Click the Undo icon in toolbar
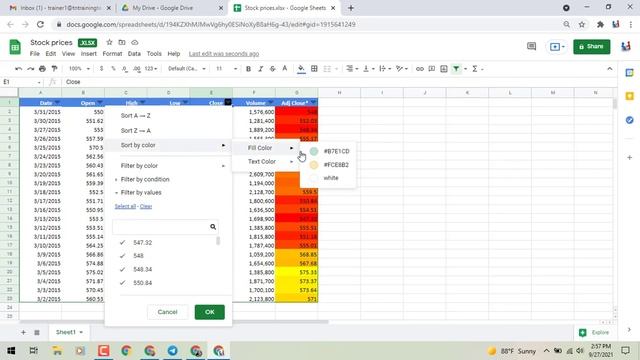 [18, 69]
